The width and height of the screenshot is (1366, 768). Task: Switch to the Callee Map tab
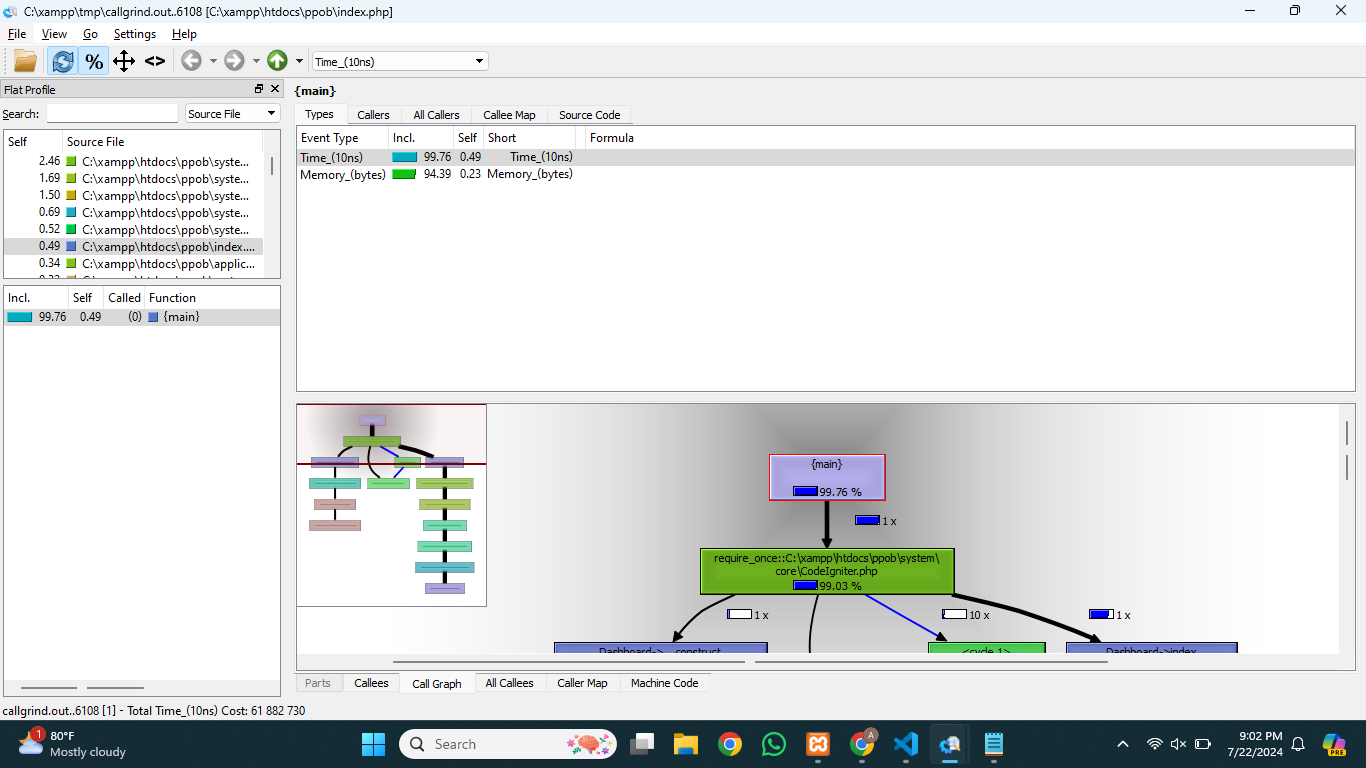[x=509, y=115]
